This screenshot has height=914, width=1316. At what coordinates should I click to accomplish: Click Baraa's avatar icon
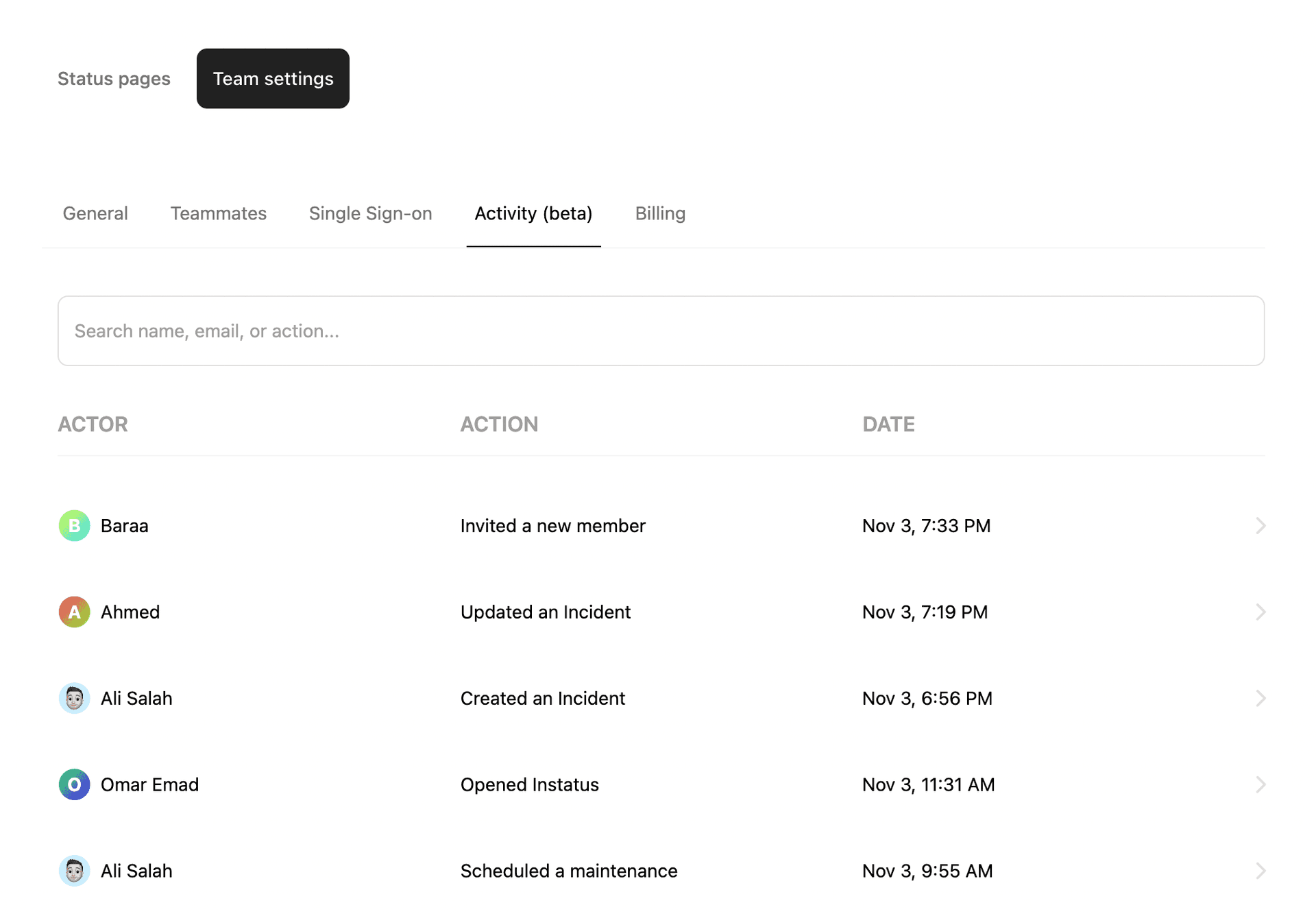pos(74,525)
